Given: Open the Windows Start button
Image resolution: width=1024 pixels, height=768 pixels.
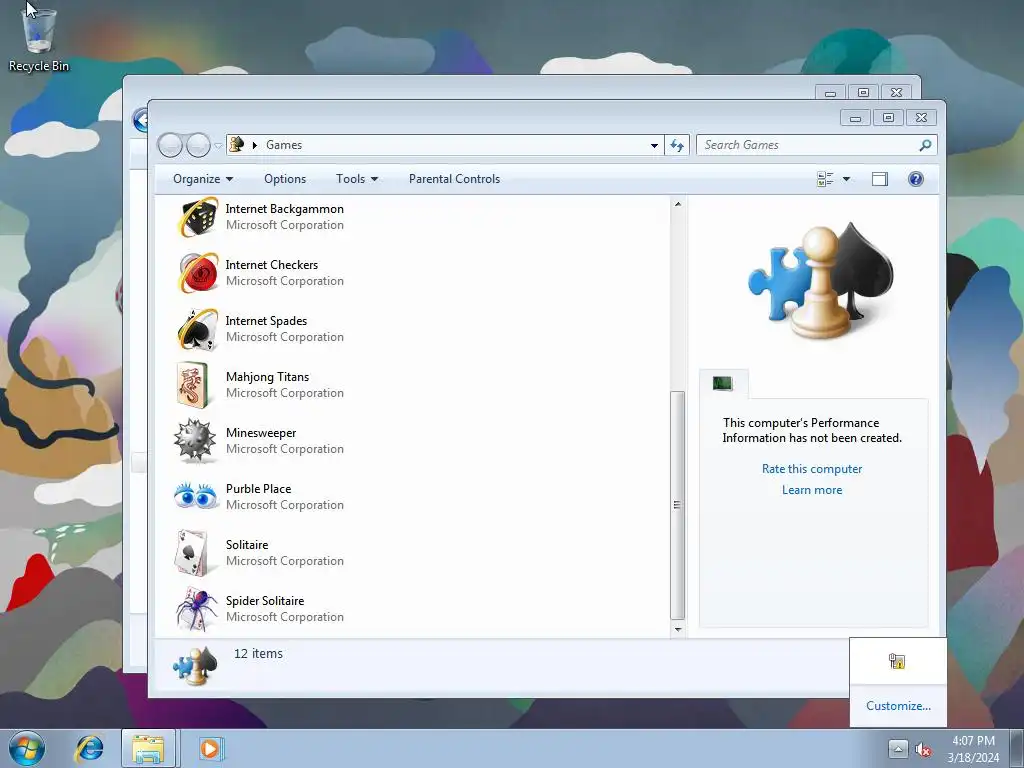Looking at the screenshot, I should tap(27, 748).
